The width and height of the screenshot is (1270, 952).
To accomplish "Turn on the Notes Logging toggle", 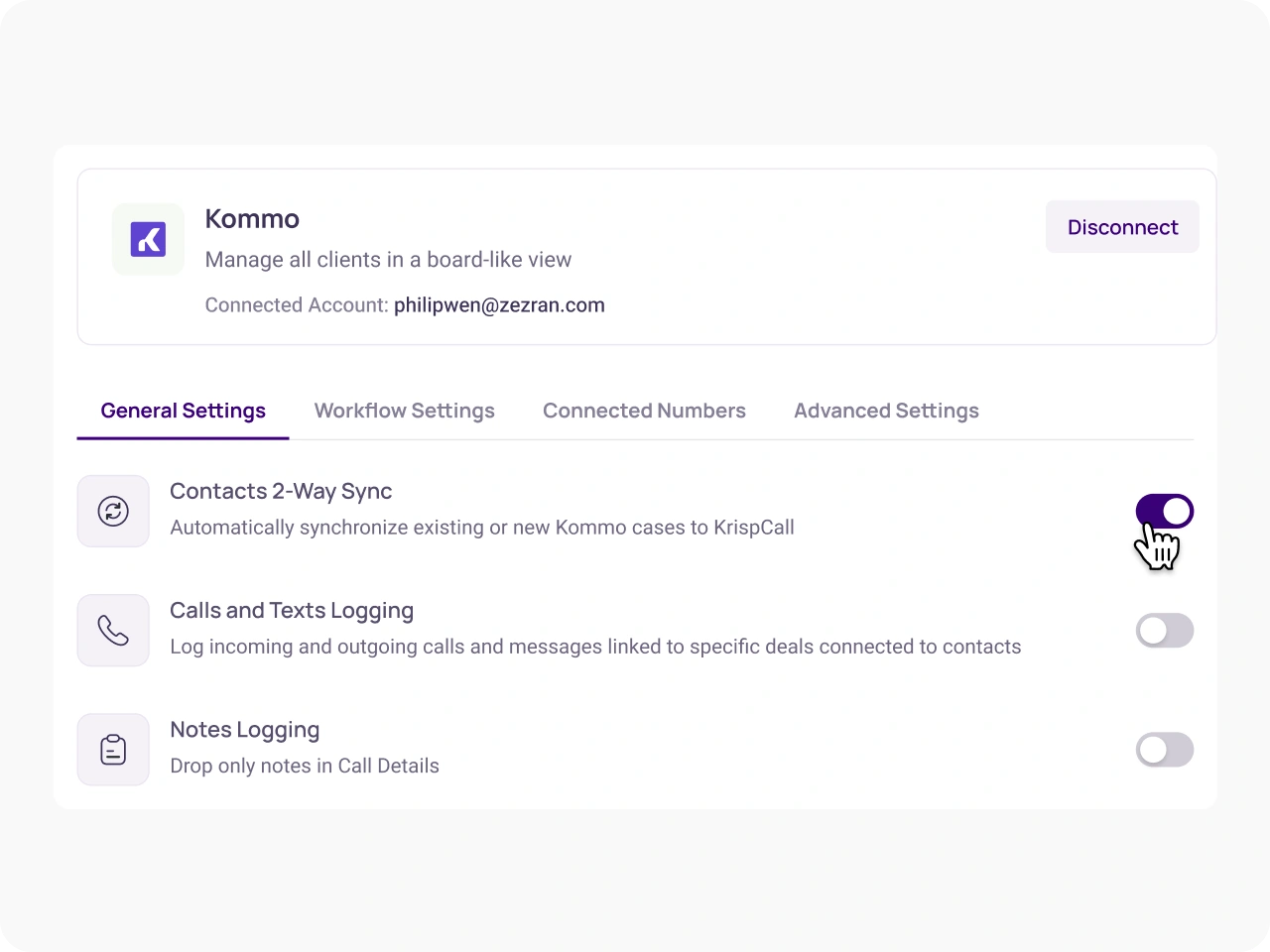I will 1165,750.
